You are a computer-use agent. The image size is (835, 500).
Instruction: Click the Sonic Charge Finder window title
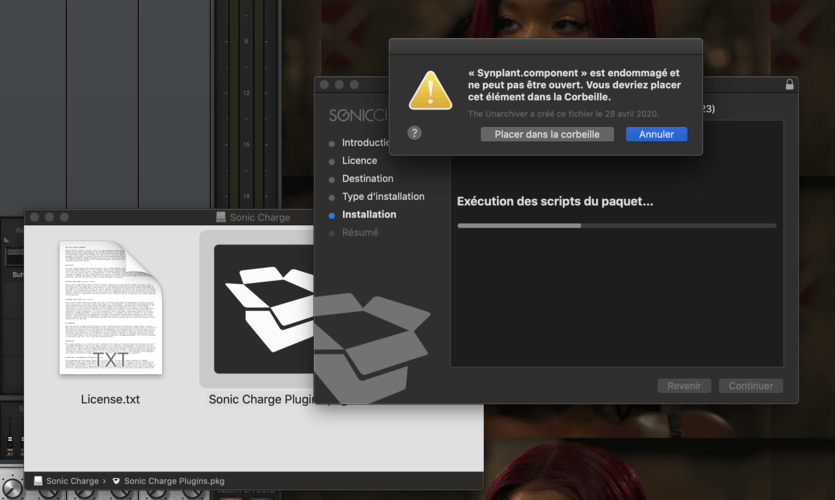click(260, 217)
